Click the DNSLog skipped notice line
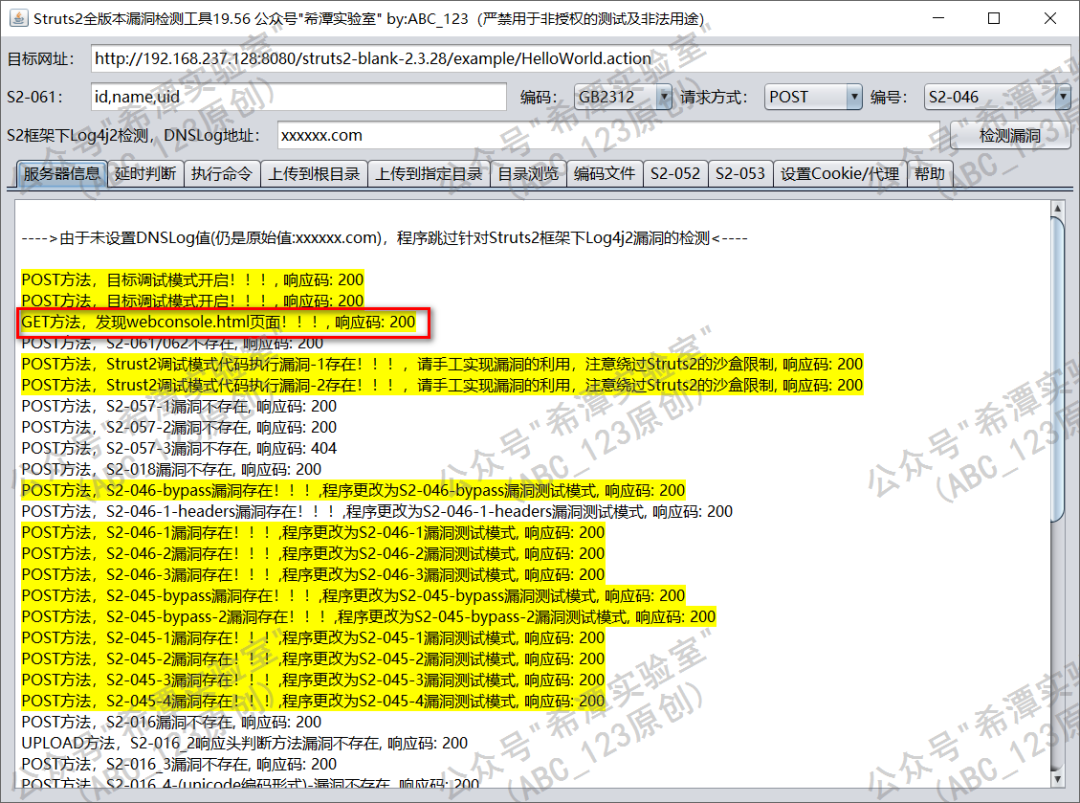This screenshot has height=803, width=1080. pos(384,238)
